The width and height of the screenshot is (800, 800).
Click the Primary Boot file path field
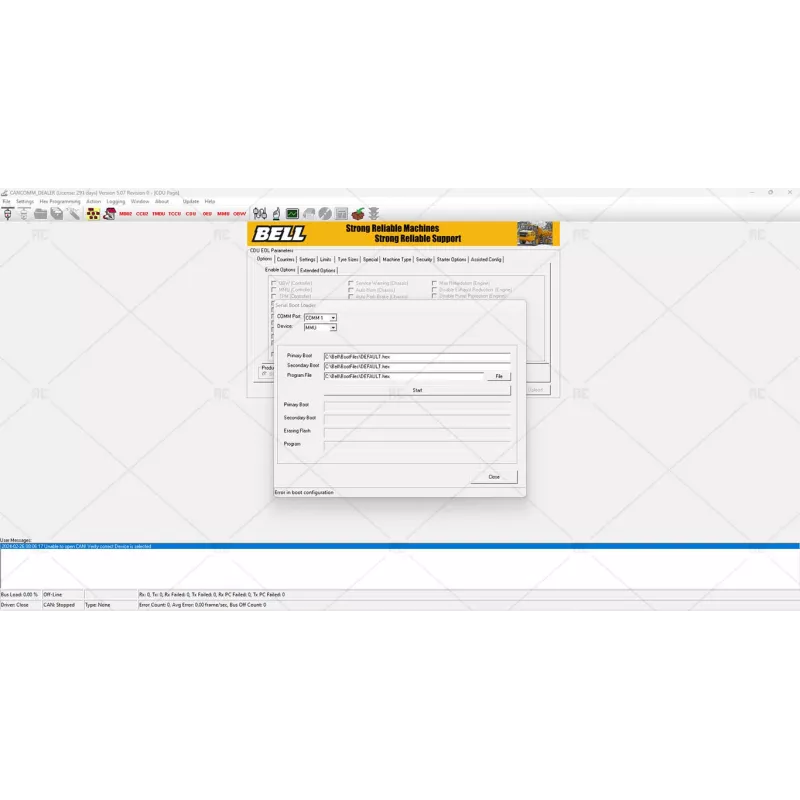click(417, 355)
